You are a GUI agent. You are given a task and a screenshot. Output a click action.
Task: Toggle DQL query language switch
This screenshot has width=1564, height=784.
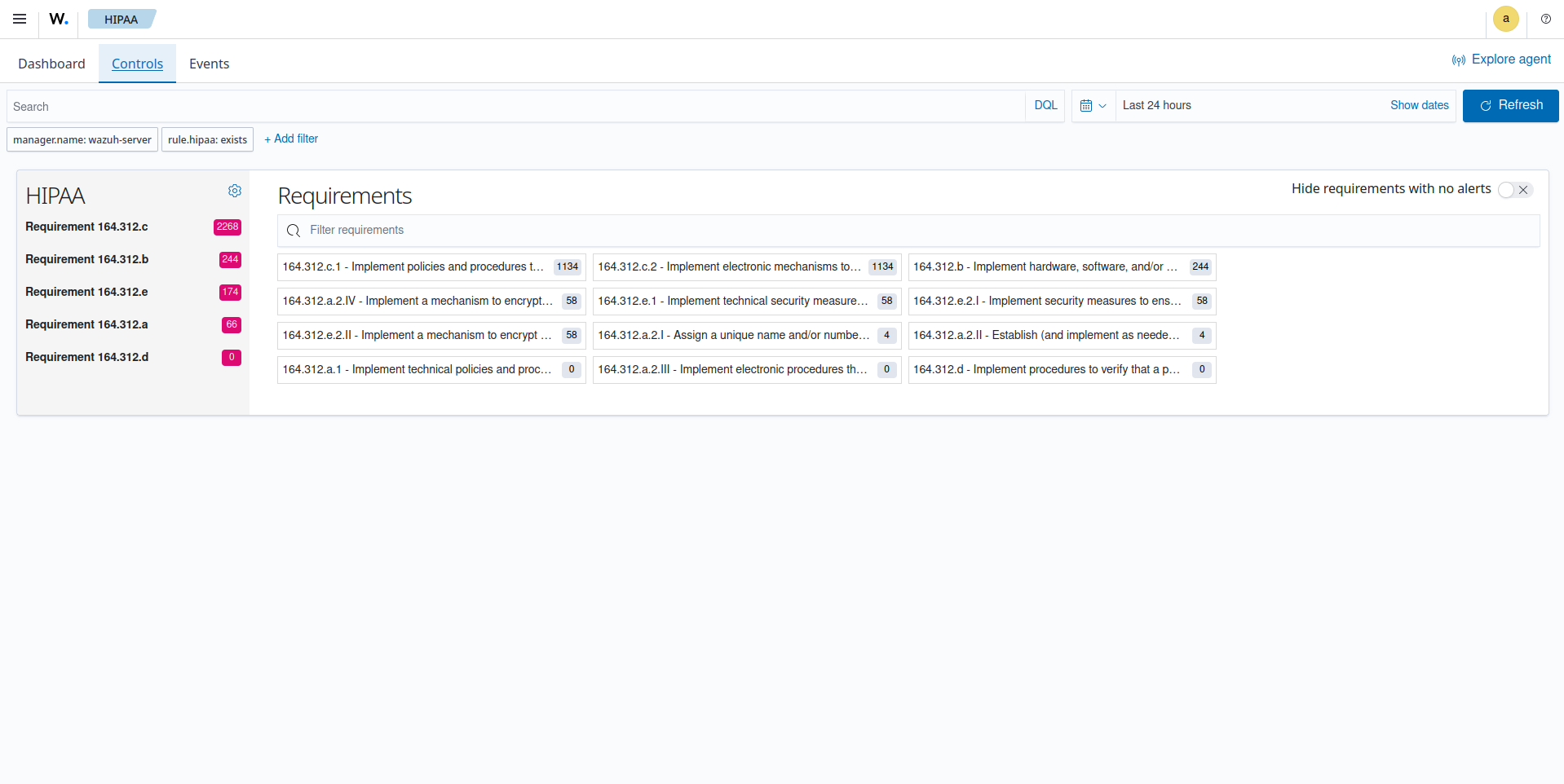(1045, 106)
